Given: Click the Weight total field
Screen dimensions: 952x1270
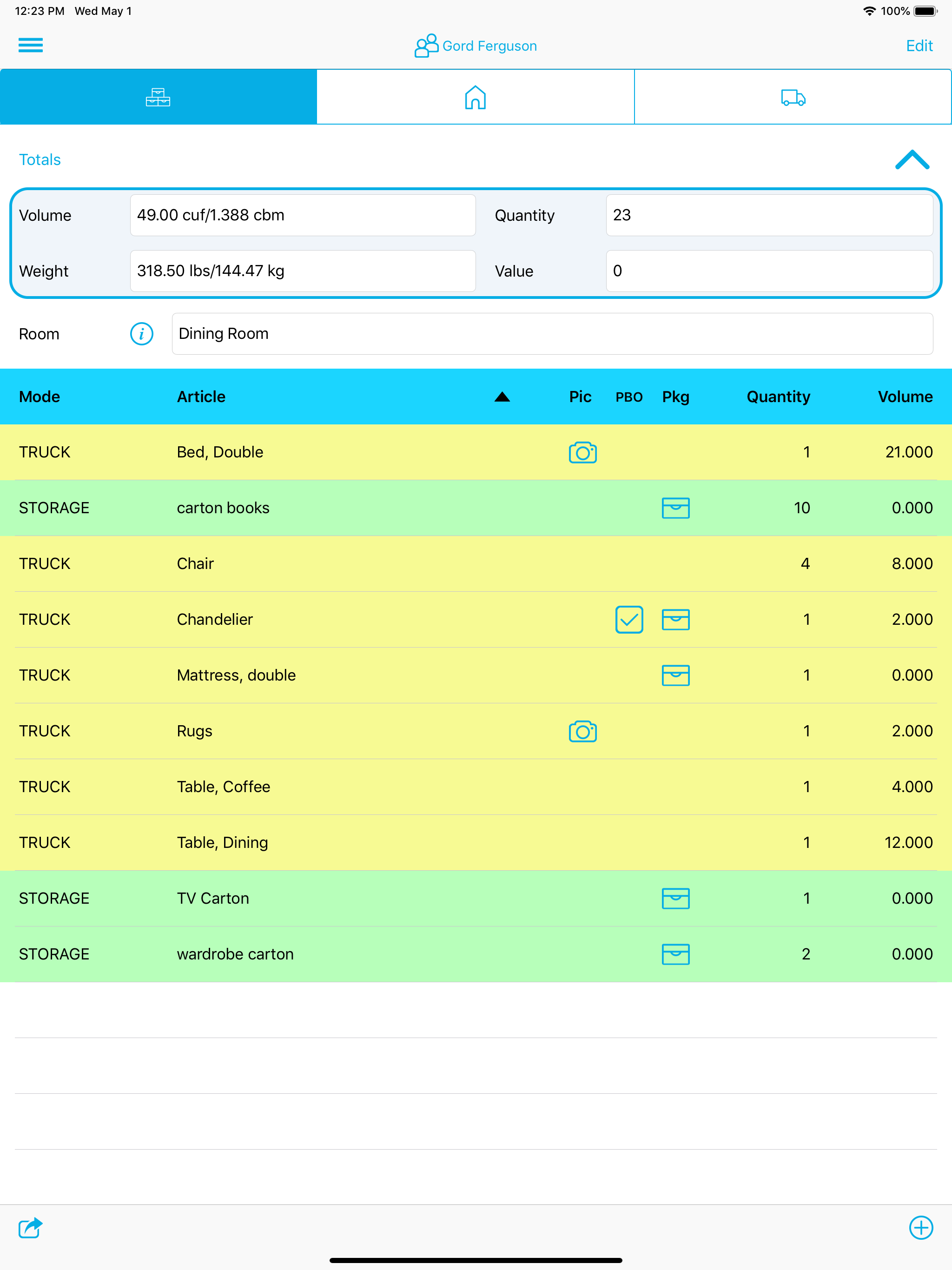Looking at the screenshot, I should coord(303,271).
